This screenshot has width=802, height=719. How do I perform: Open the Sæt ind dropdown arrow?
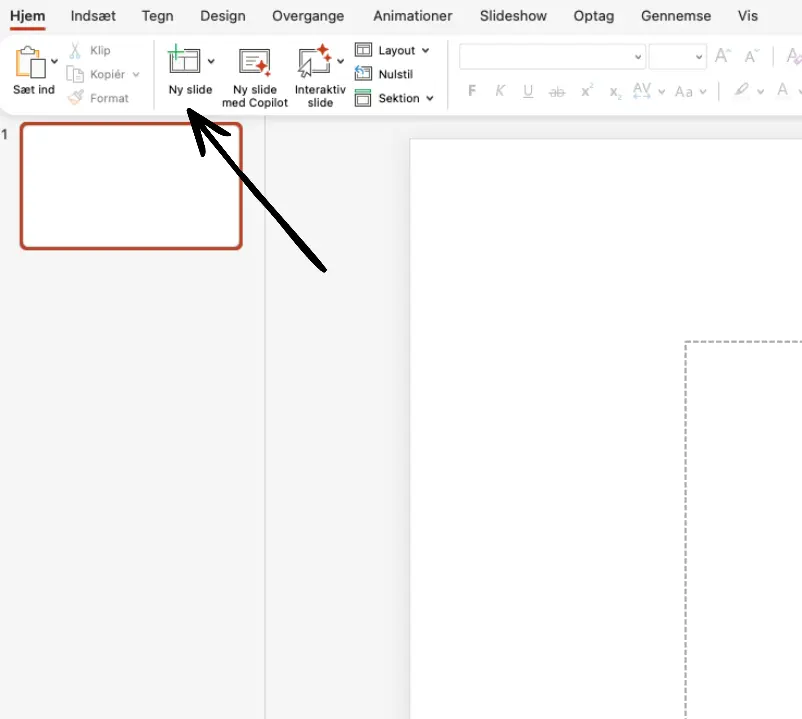click(54, 61)
